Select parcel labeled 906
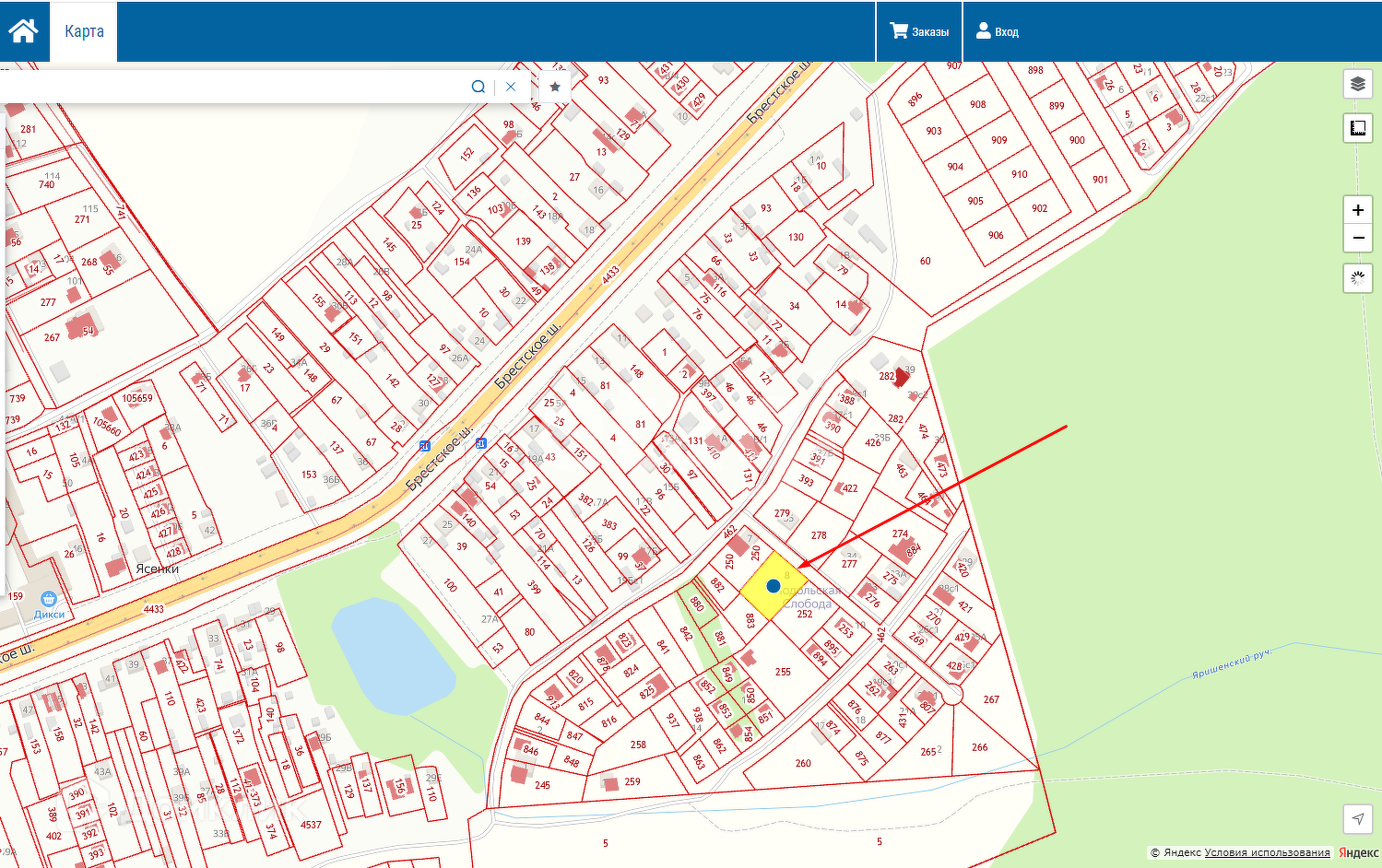Screen dimensions: 1382x868 [x=996, y=235]
